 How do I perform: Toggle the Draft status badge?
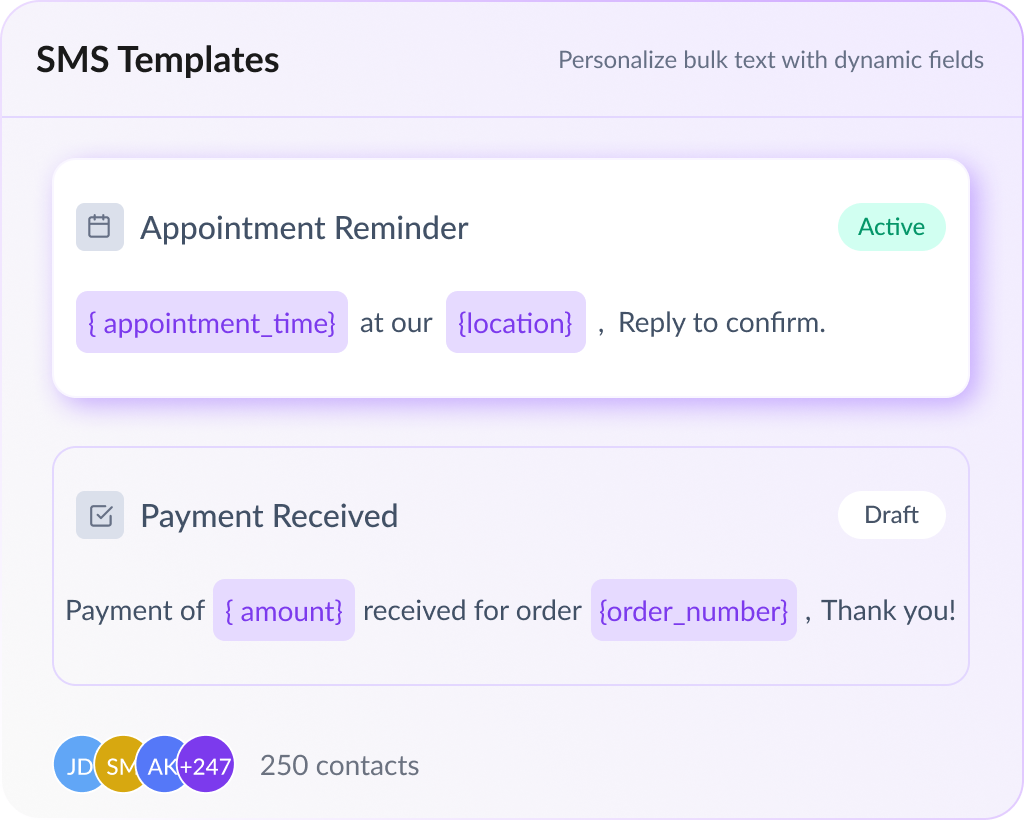(x=891, y=515)
